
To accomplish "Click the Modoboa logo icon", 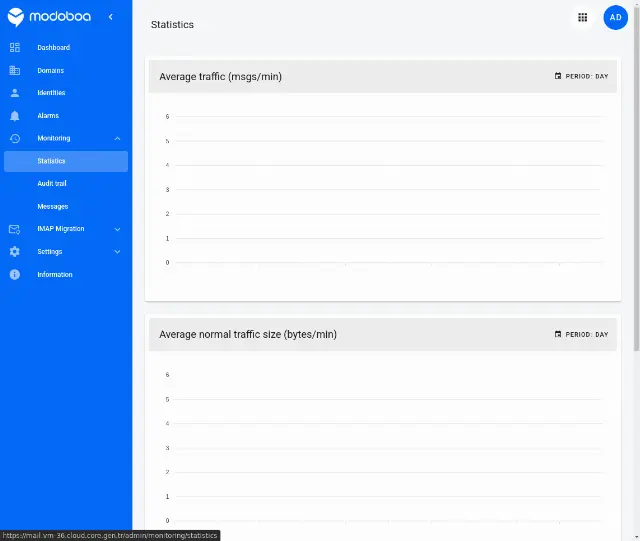I will pyautogui.click(x=16, y=17).
